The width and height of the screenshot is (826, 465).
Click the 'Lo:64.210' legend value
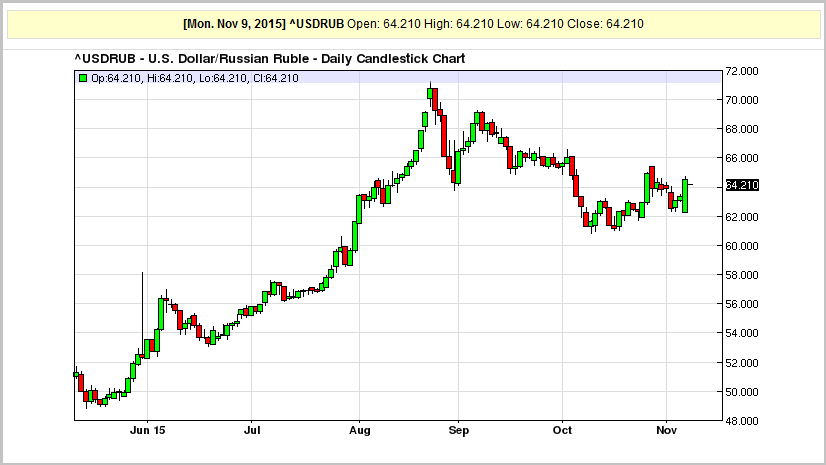[223, 78]
